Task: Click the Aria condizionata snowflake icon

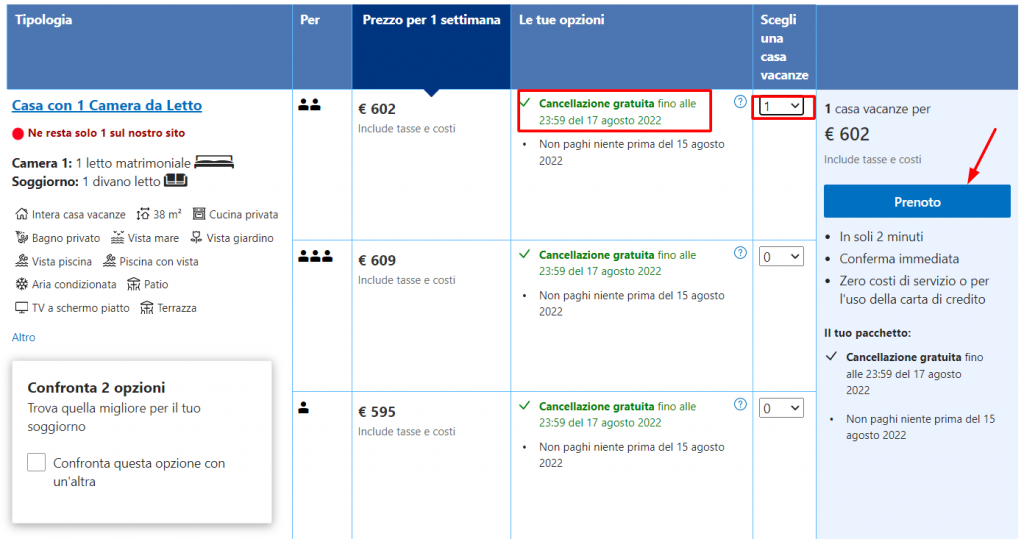Action: coord(22,284)
